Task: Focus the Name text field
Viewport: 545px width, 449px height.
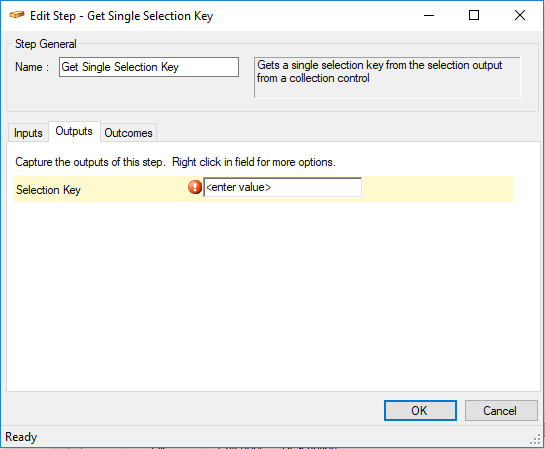Action: point(149,67)
